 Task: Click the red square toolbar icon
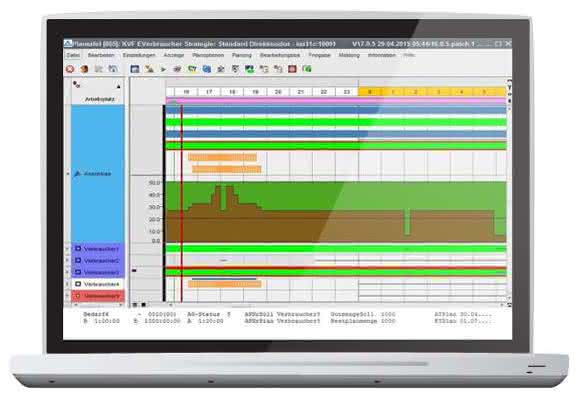292,69
